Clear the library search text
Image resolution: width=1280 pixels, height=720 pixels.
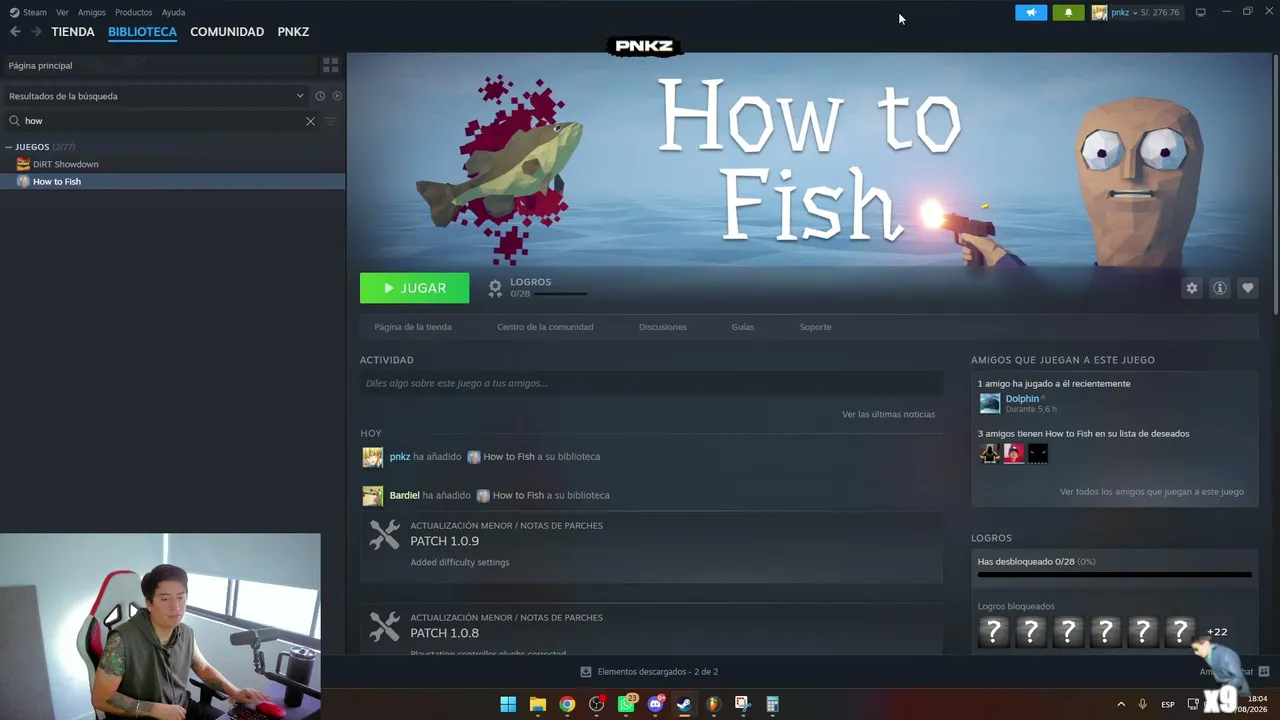pos(310,121)
